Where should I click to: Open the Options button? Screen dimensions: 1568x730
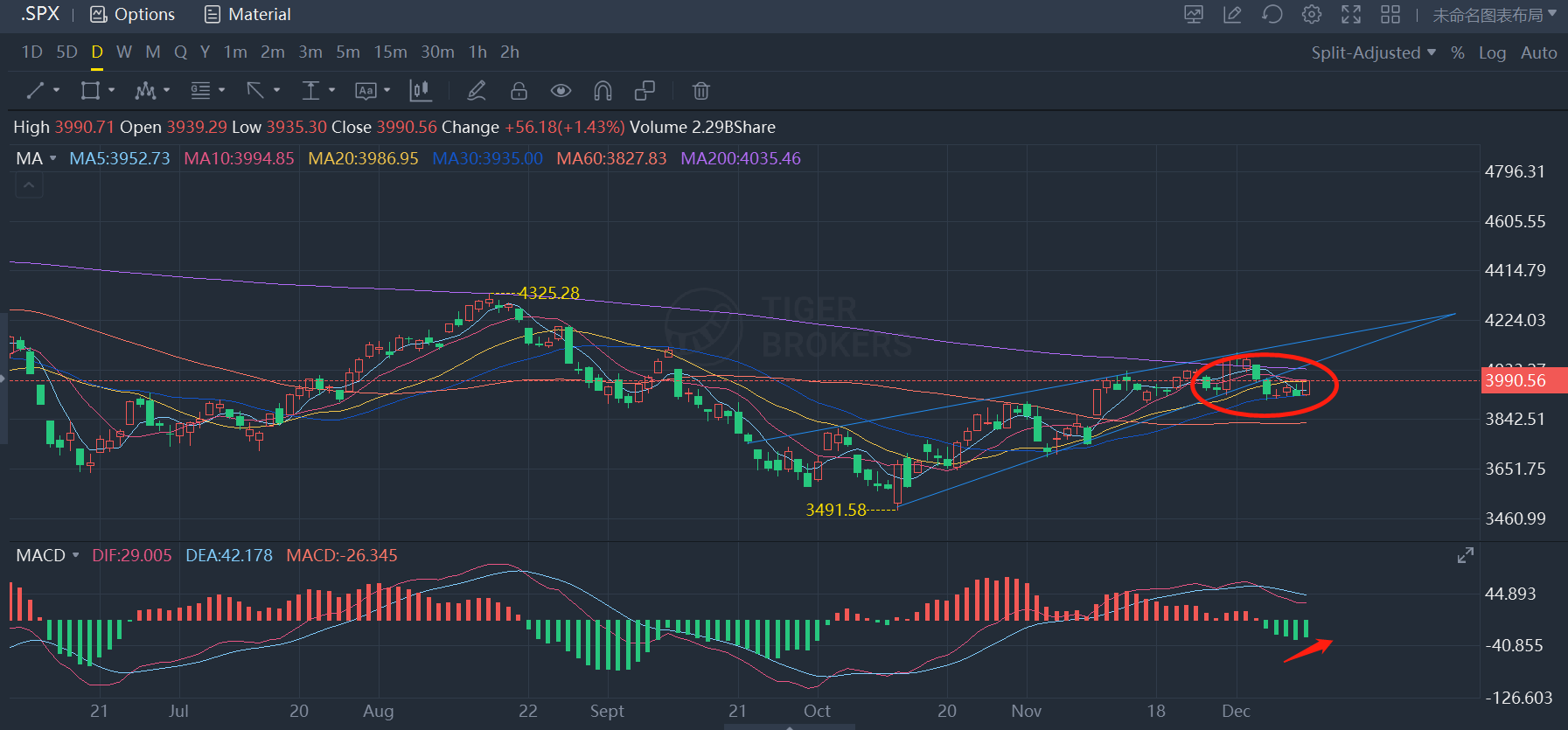133,15
